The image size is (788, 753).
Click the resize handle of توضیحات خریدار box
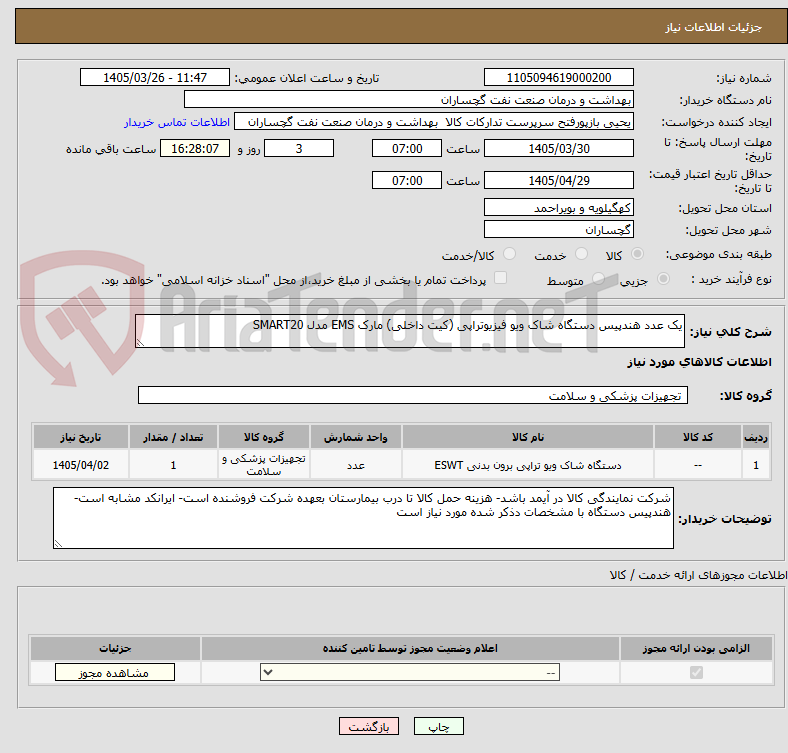(x=58, y=544)
